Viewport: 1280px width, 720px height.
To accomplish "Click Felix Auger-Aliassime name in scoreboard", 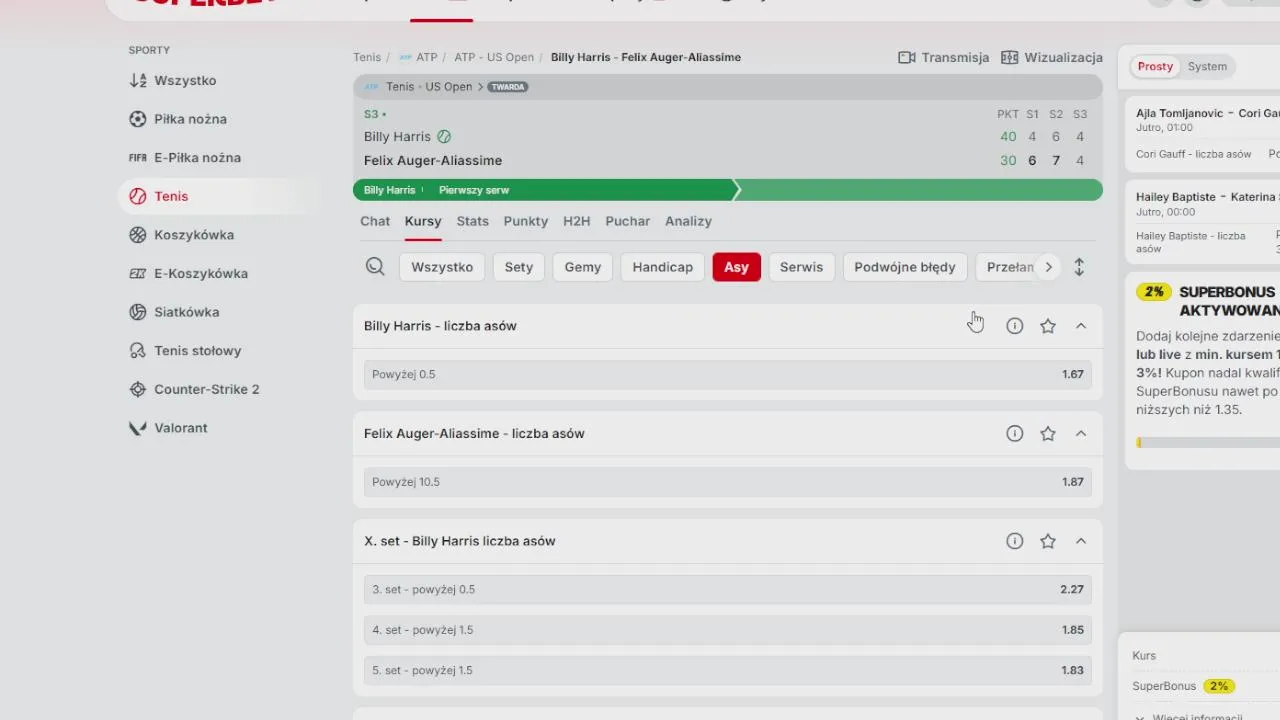I will (433, 161).
